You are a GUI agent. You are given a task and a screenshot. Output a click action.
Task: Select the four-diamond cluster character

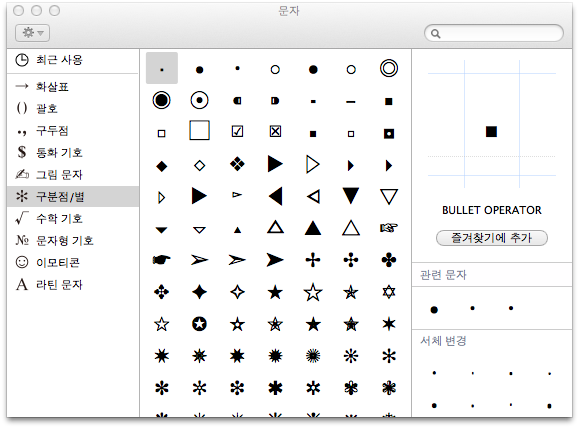click(x=237, y=164)
